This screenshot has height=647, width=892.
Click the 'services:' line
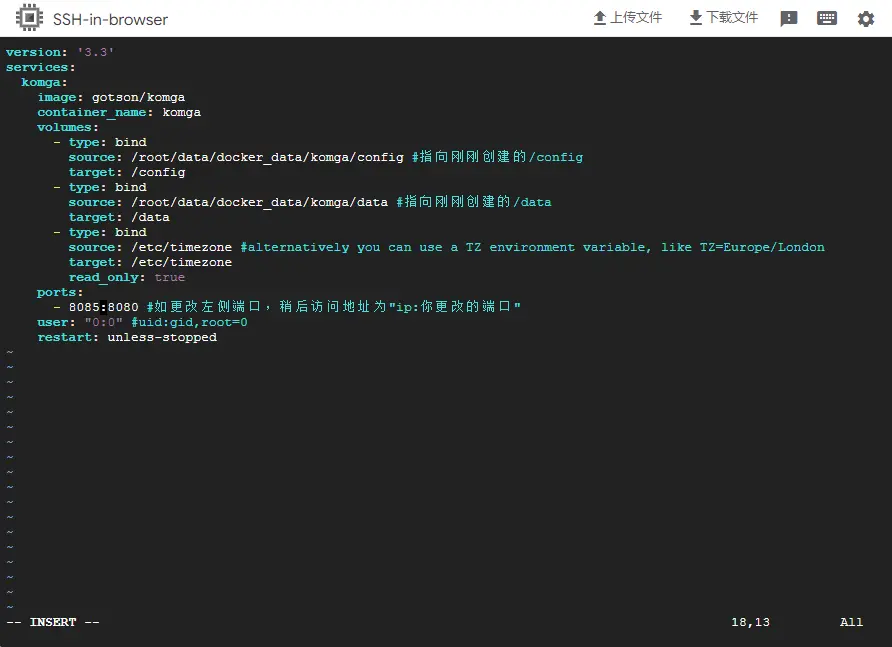(40, 67)
